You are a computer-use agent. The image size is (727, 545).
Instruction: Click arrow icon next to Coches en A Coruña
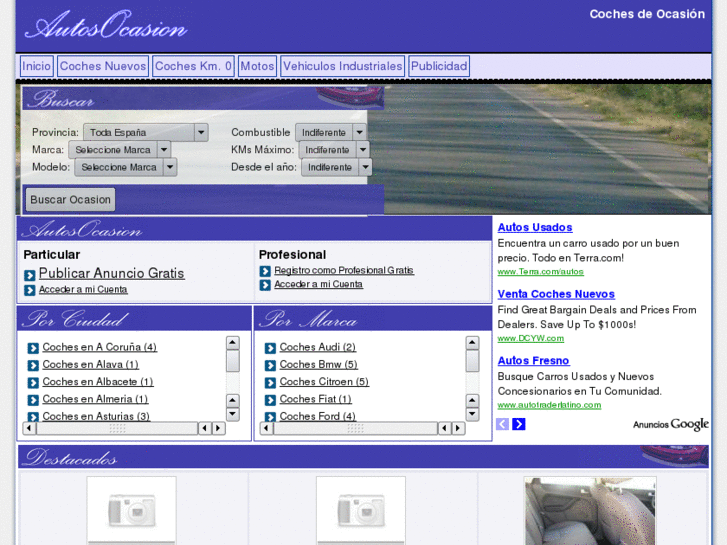33,348
